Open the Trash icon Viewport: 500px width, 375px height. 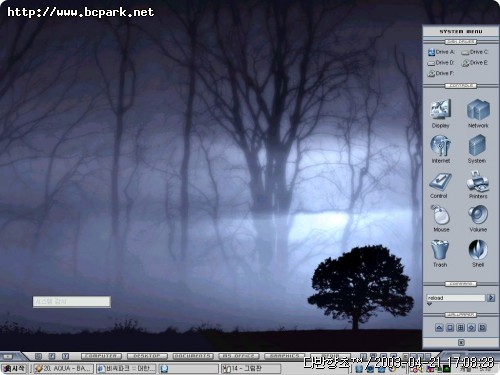click(x=440, y=254)
